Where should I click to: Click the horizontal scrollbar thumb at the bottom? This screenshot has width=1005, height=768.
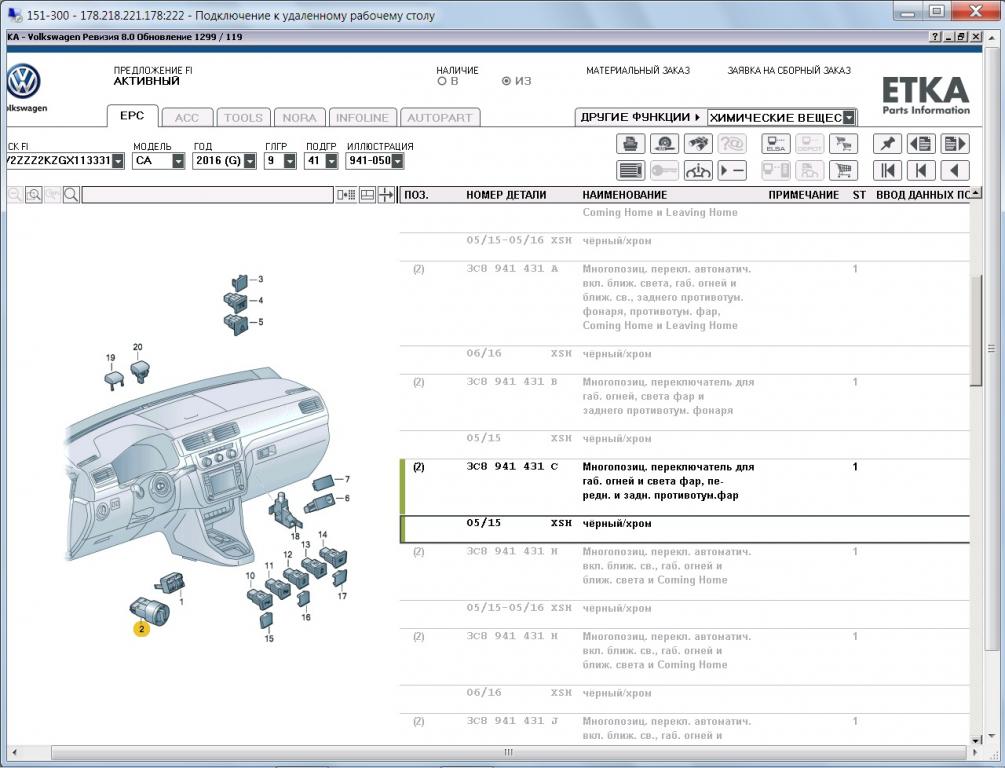[508, 752]
